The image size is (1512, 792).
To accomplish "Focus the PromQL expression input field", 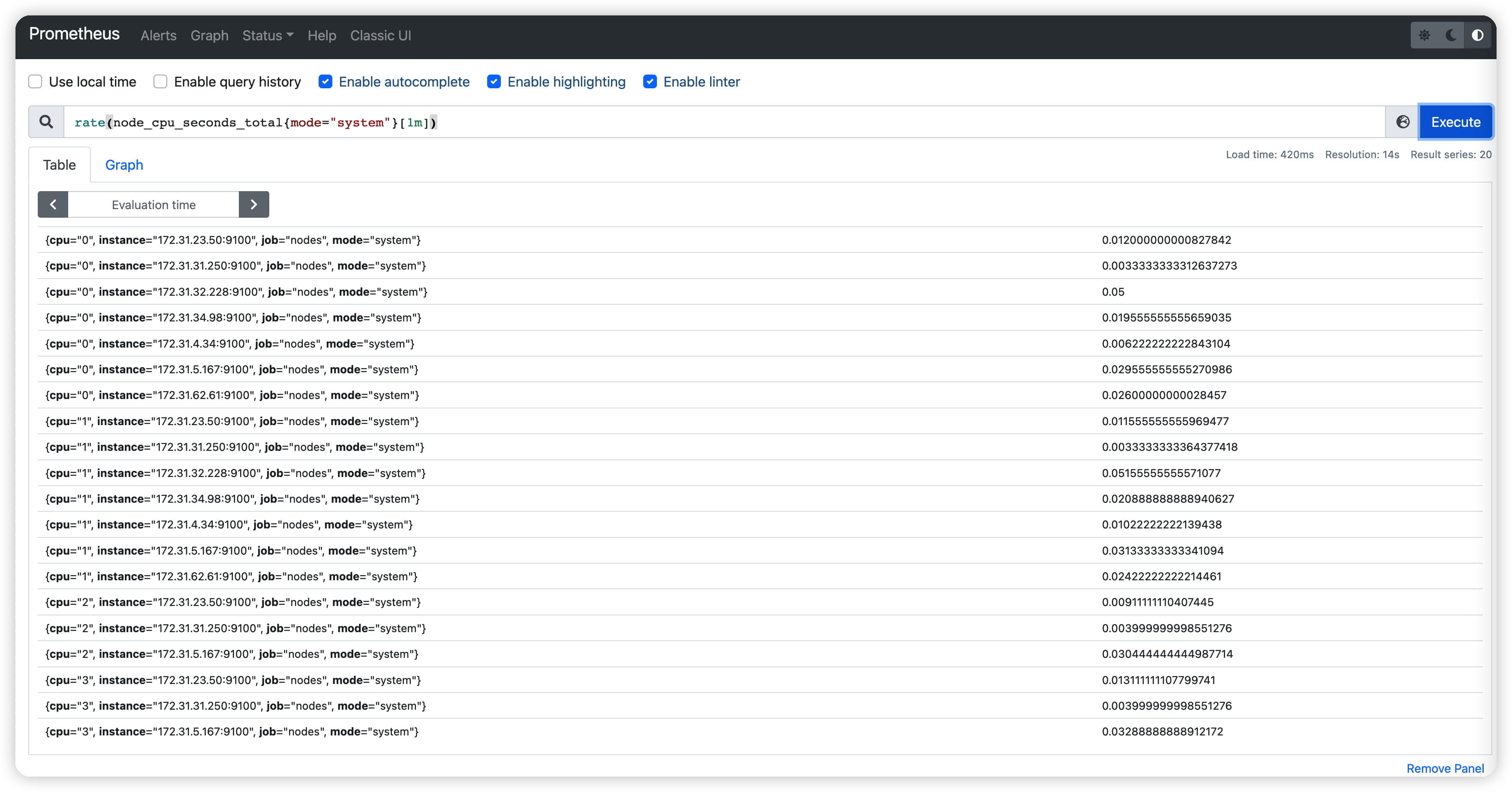I will point(724,122).
